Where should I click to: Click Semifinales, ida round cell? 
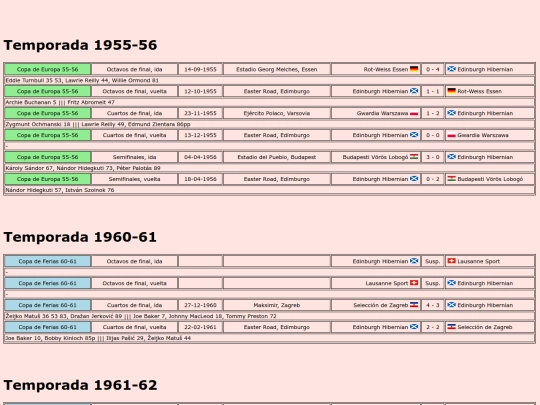pos(134,157)
